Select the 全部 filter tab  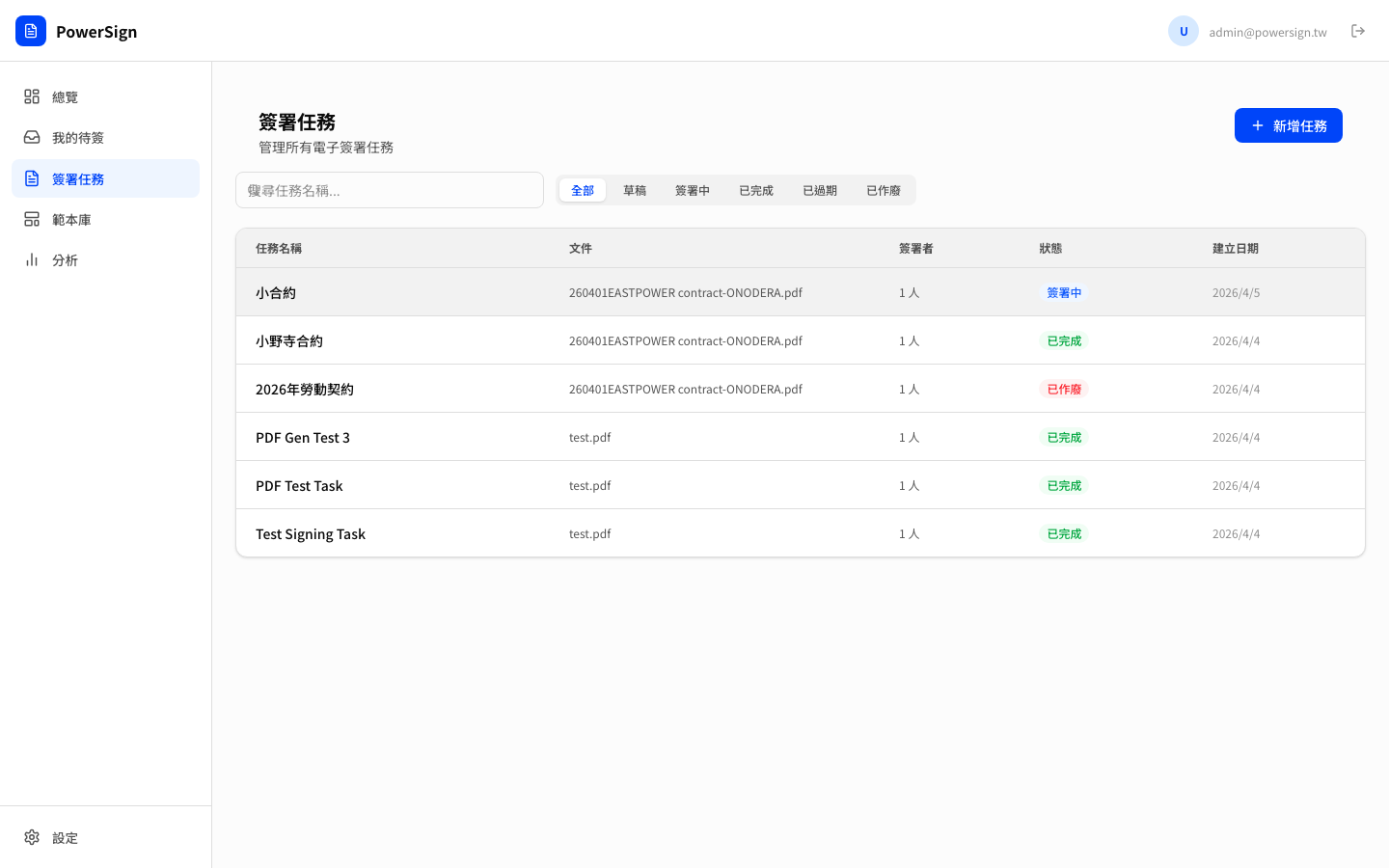[582, 190]
